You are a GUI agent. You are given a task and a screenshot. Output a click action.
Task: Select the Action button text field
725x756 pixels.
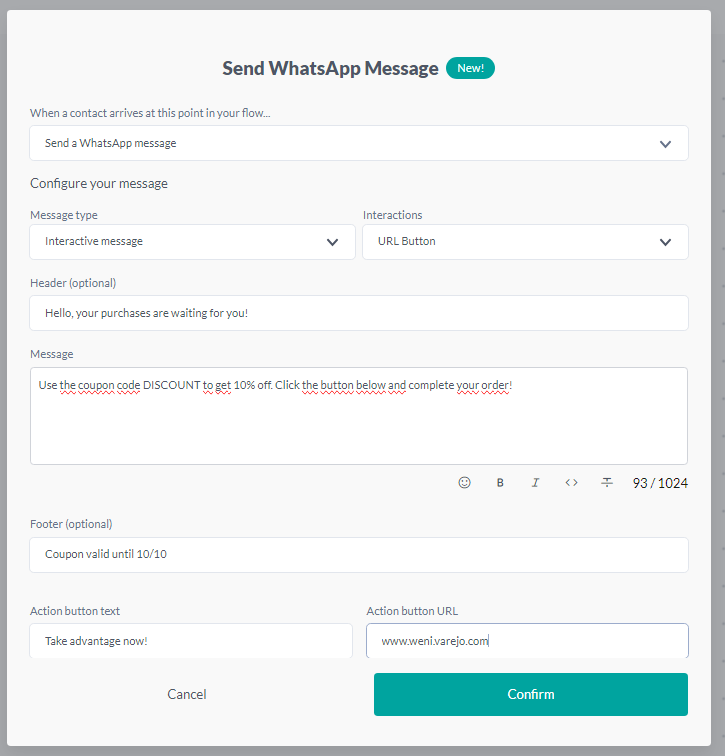tap(190, 641)
